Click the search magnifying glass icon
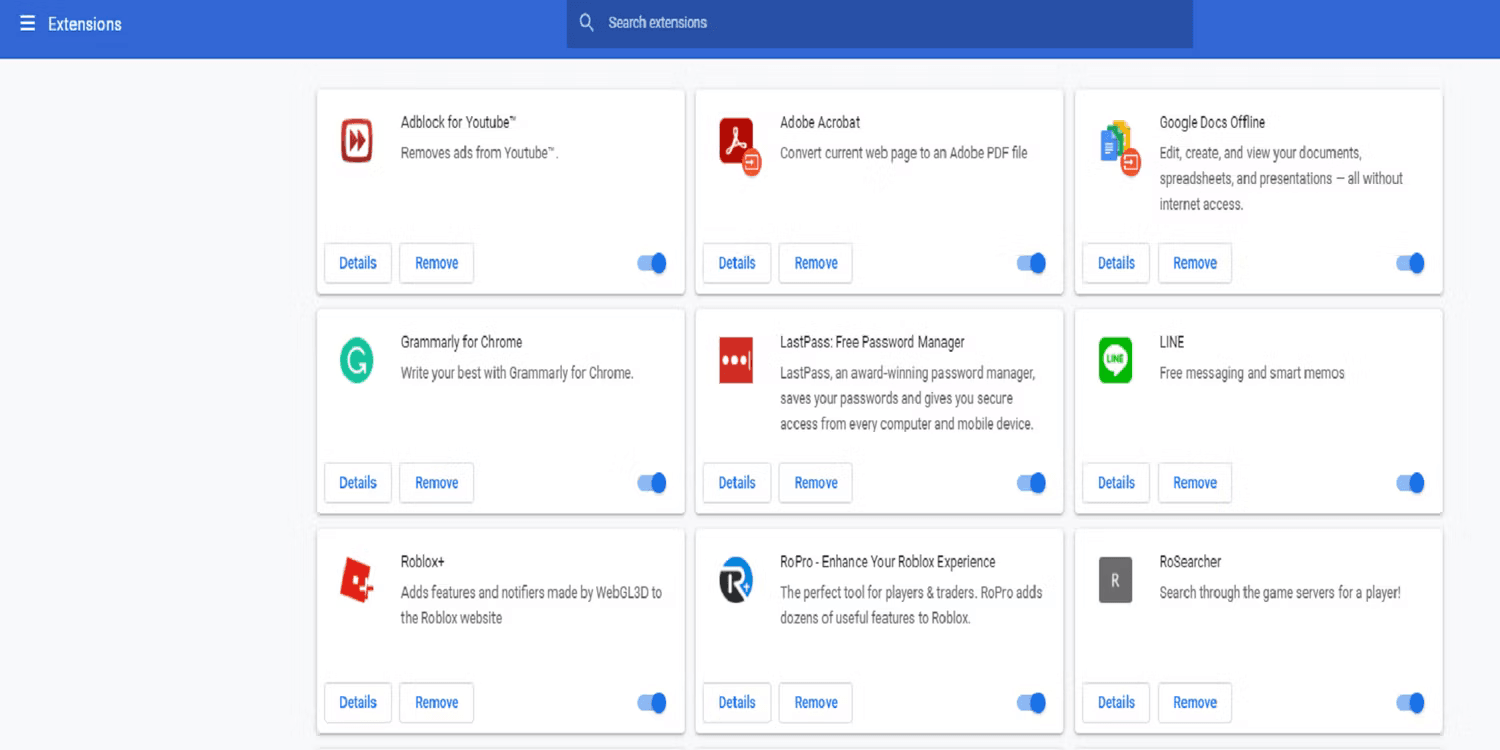Viewport: 1500px width, 750px height. 586,22
